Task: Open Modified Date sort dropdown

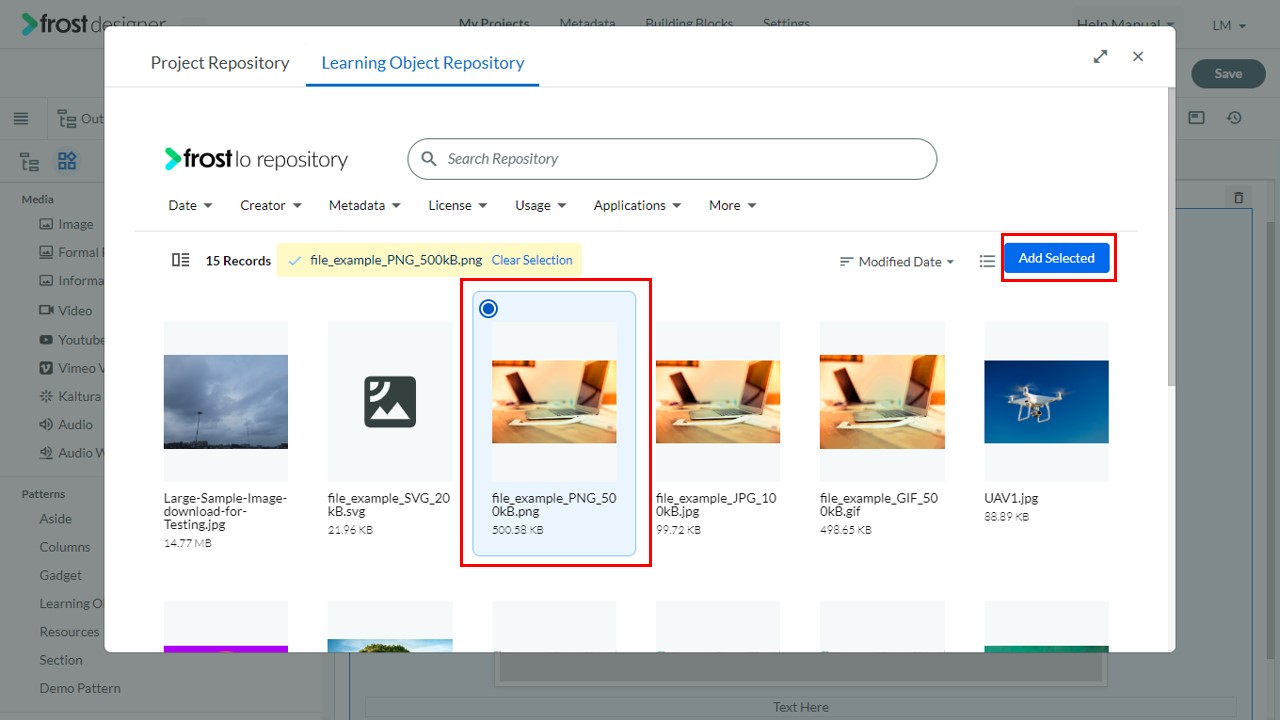Action: (x=897, y=261)
